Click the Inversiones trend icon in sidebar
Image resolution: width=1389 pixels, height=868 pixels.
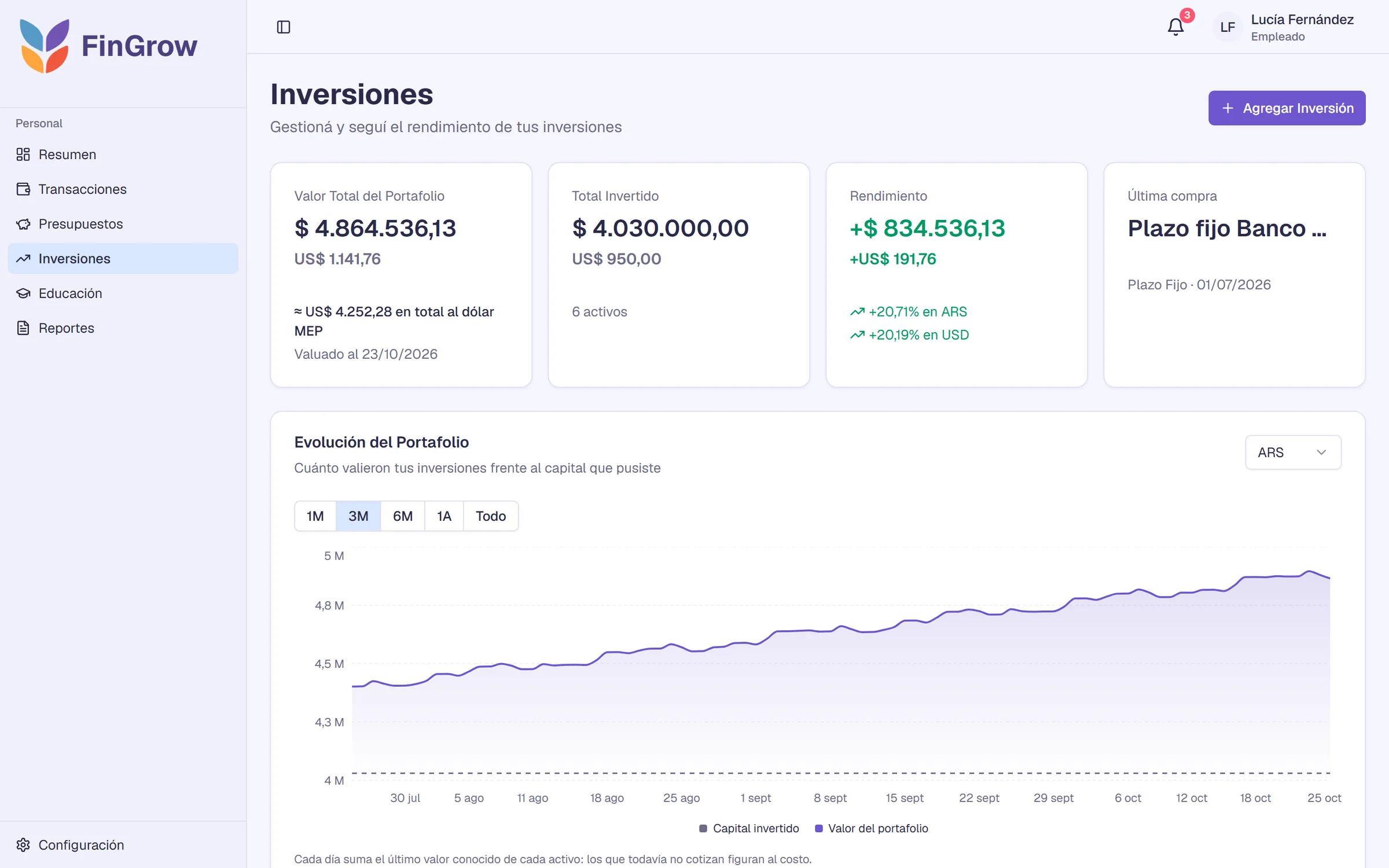23,259
